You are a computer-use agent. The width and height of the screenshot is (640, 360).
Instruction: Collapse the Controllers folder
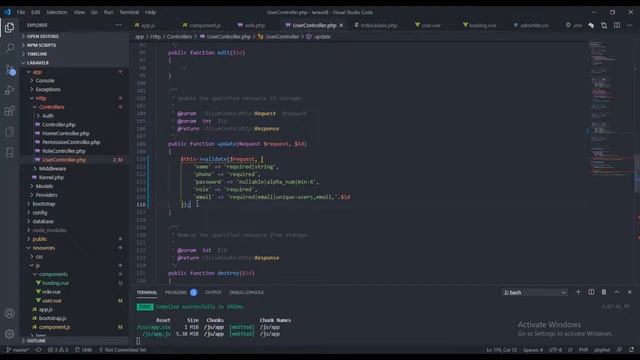(x=51, y=107)
